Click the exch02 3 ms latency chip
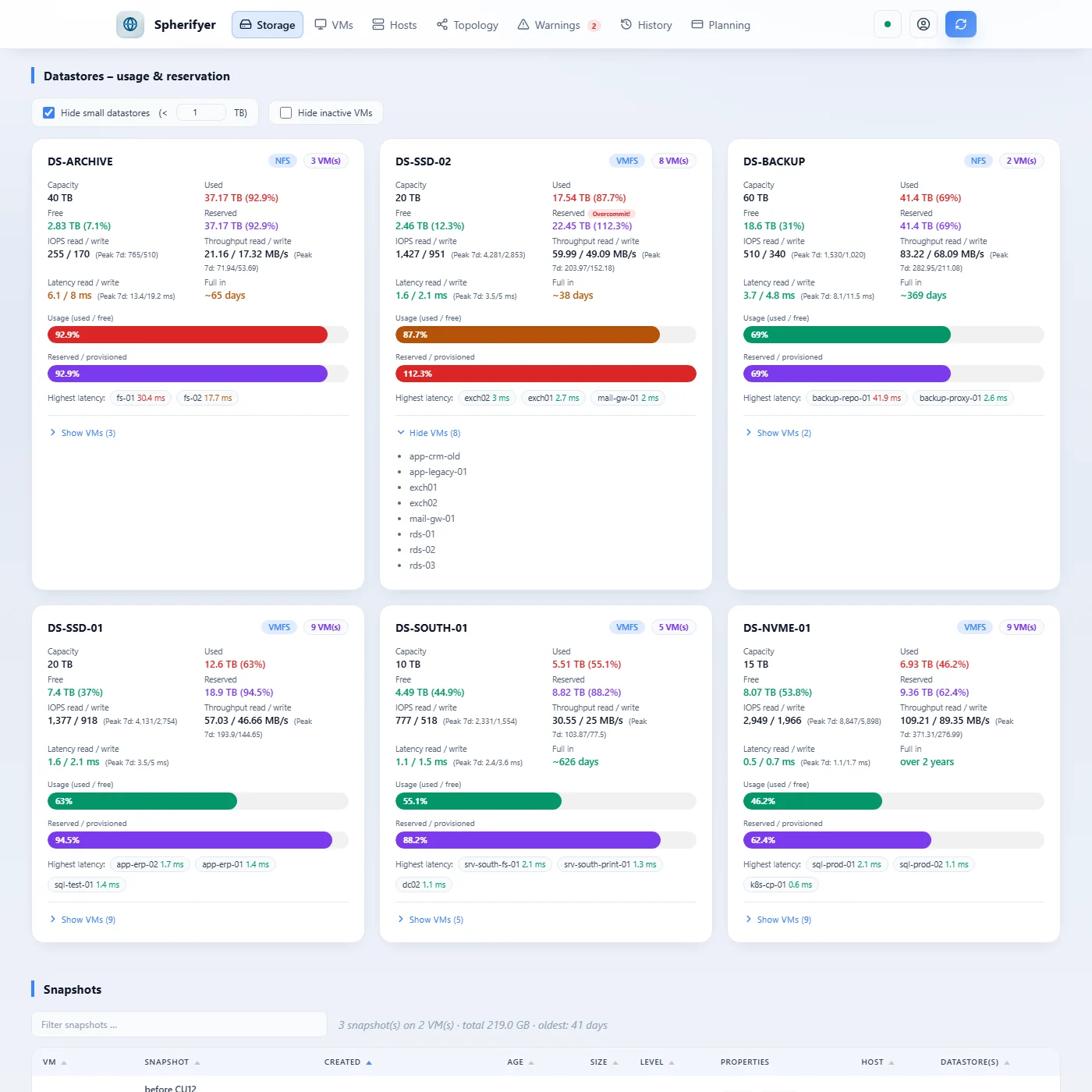 point(487,398)
